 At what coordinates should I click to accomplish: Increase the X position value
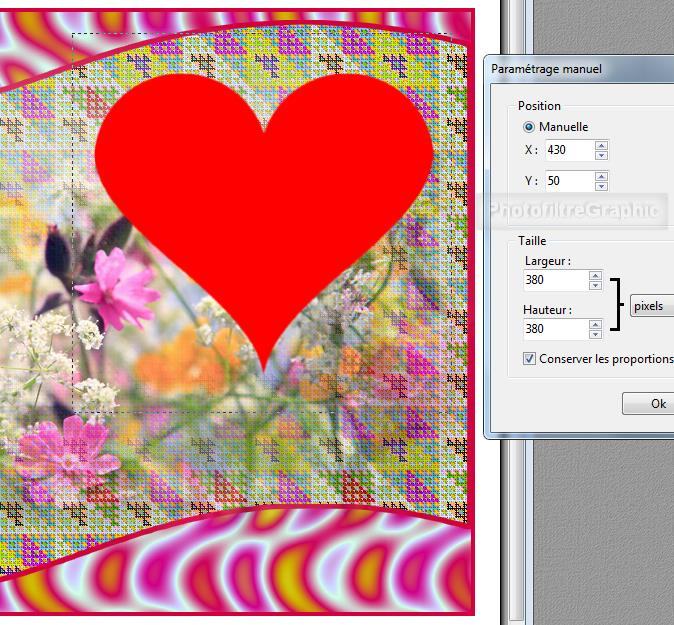point(601,145)
